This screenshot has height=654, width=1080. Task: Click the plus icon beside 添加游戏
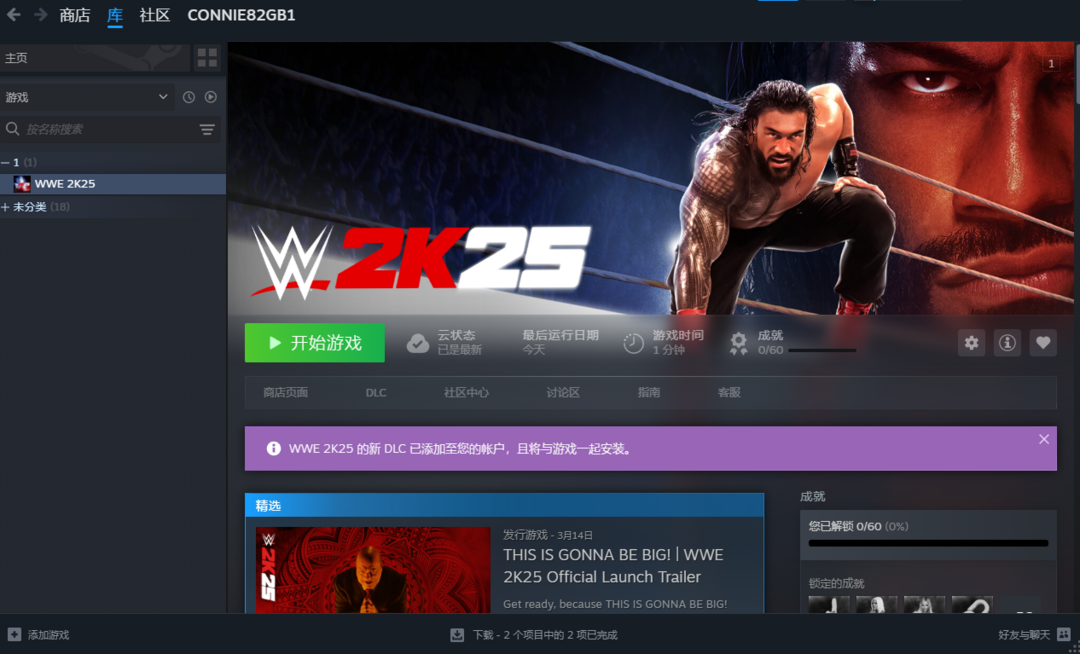tap(14, 635)
